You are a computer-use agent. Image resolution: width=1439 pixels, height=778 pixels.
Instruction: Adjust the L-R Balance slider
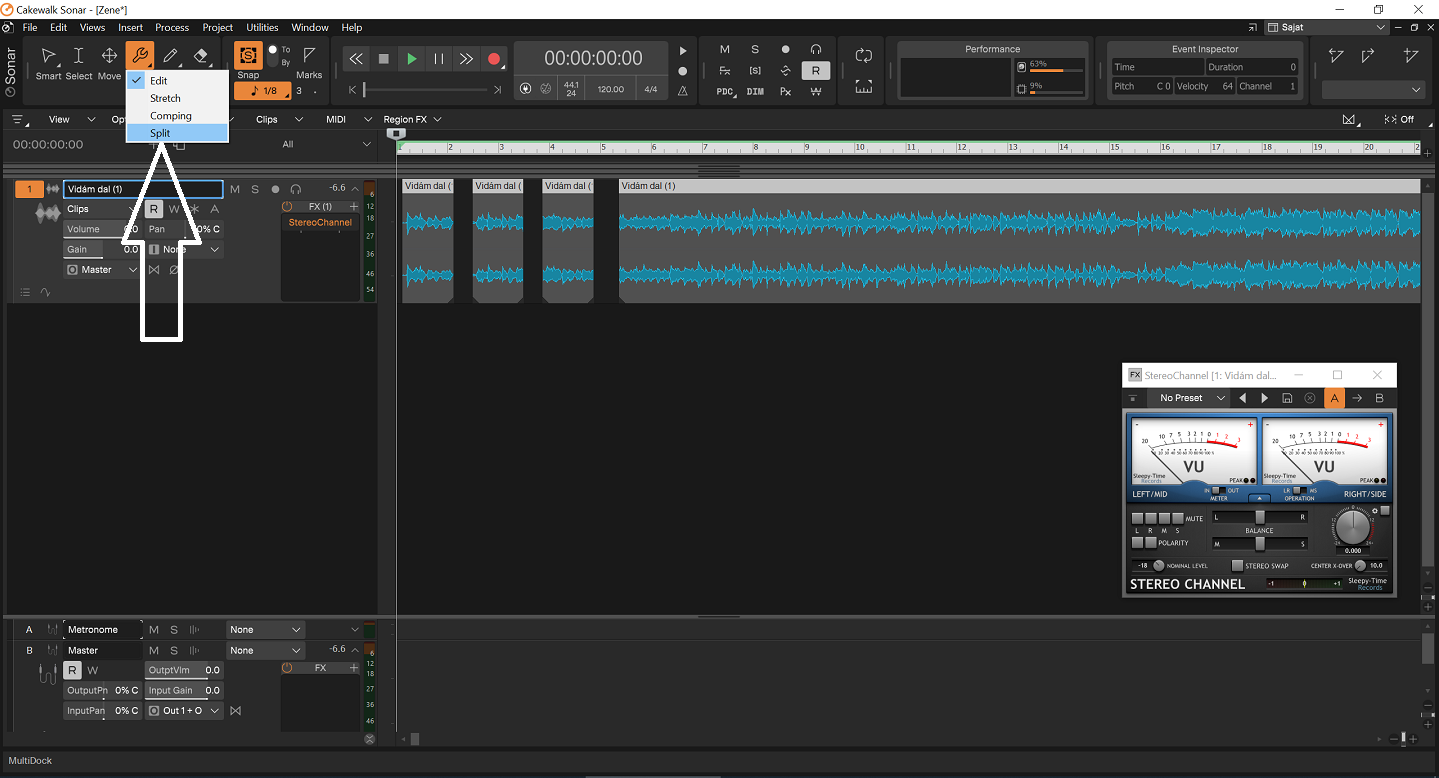[1260, 517]
